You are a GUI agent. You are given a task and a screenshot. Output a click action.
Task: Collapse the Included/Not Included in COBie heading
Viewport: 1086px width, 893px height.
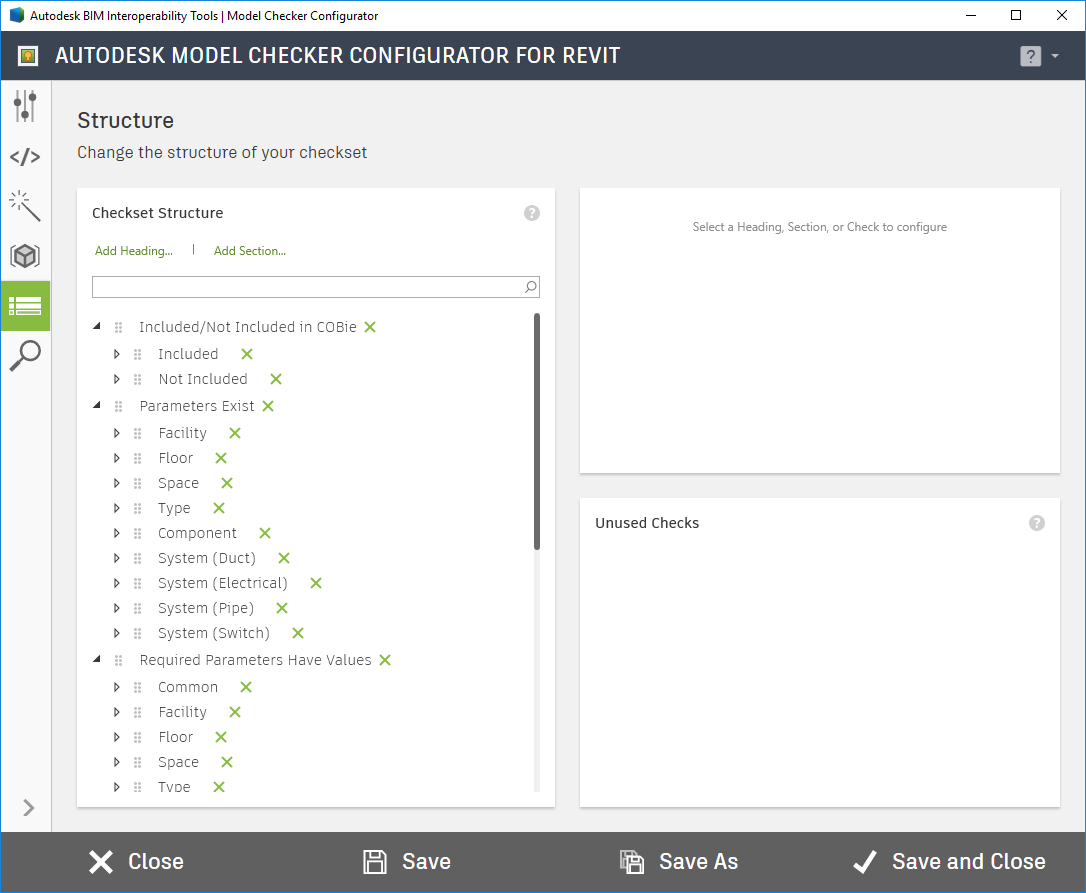click(x=97, y=326)
